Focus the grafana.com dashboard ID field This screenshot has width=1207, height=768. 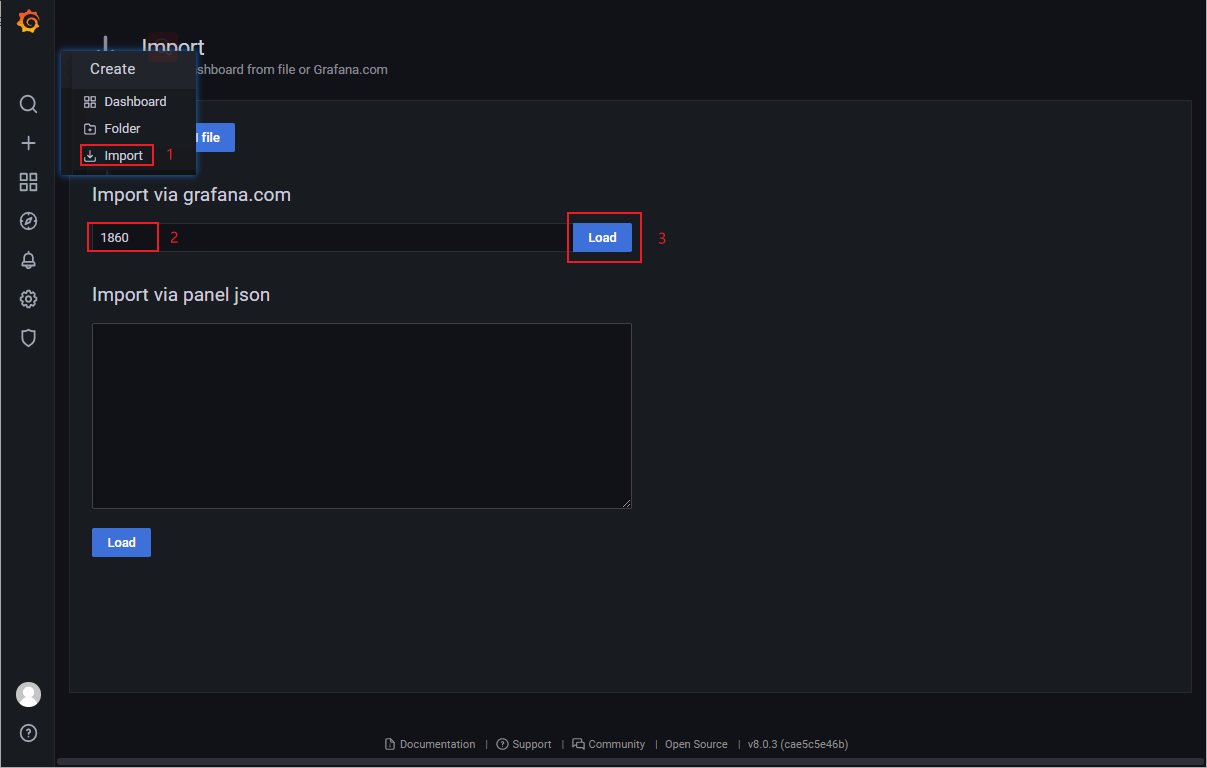(330, 238)
